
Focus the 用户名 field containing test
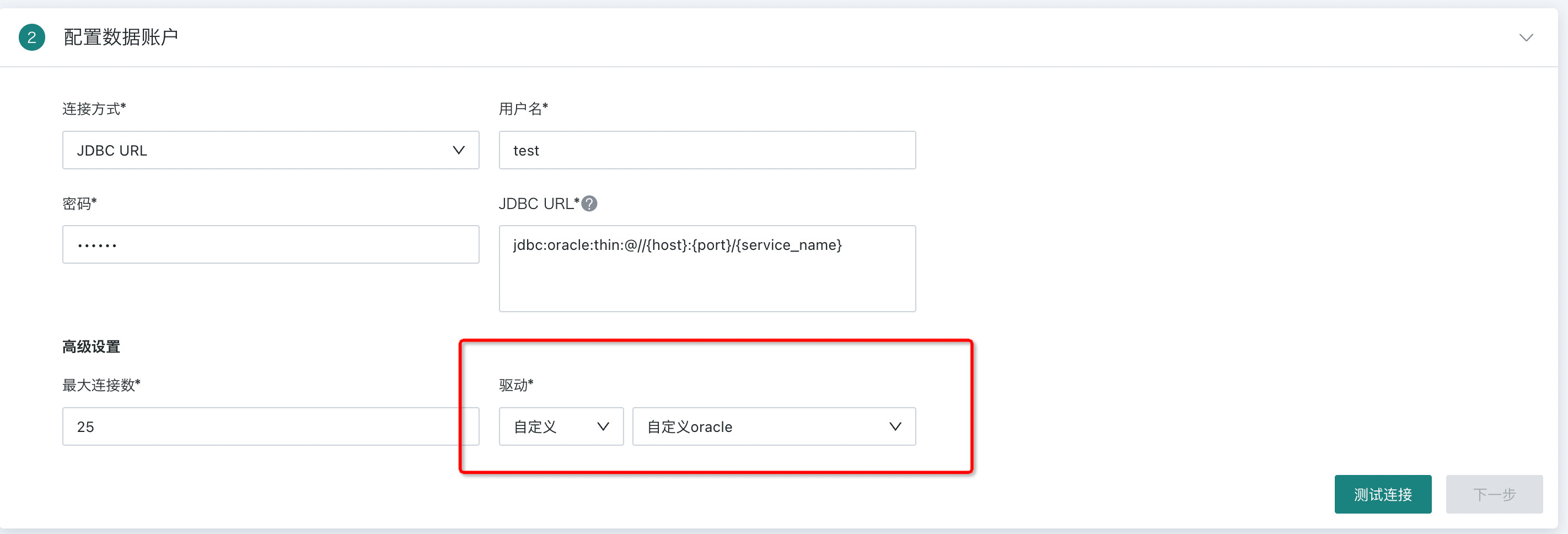(x=707, y=151)
